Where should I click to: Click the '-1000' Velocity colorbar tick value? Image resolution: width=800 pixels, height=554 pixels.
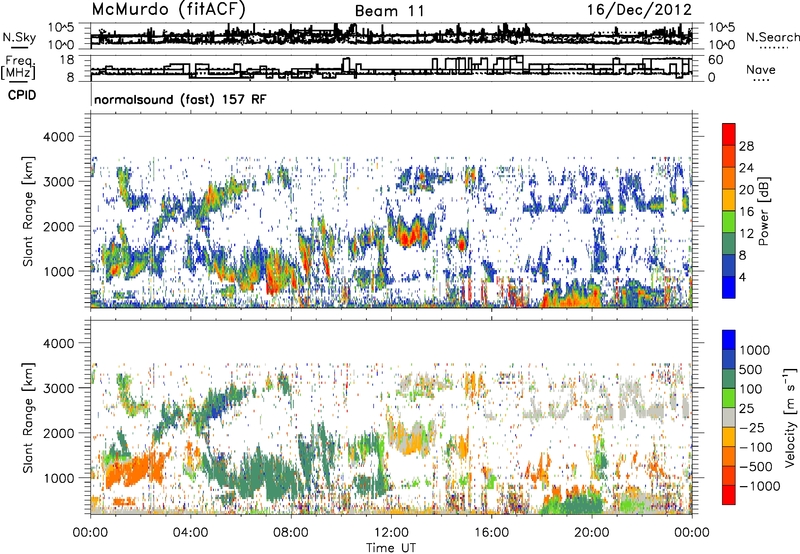[x=759, y=486]
